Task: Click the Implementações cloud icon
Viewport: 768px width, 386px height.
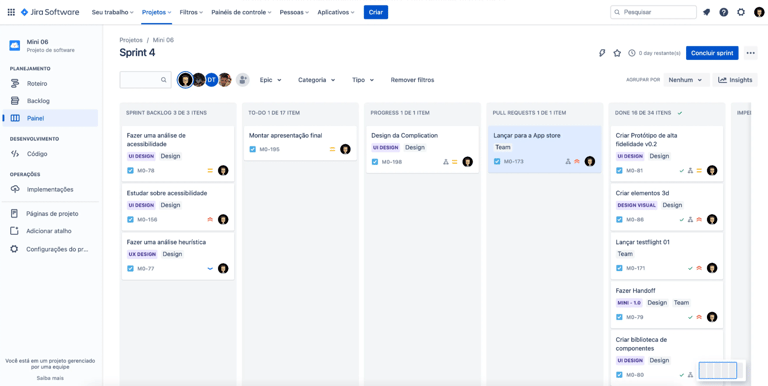Action: pos(15,189)
